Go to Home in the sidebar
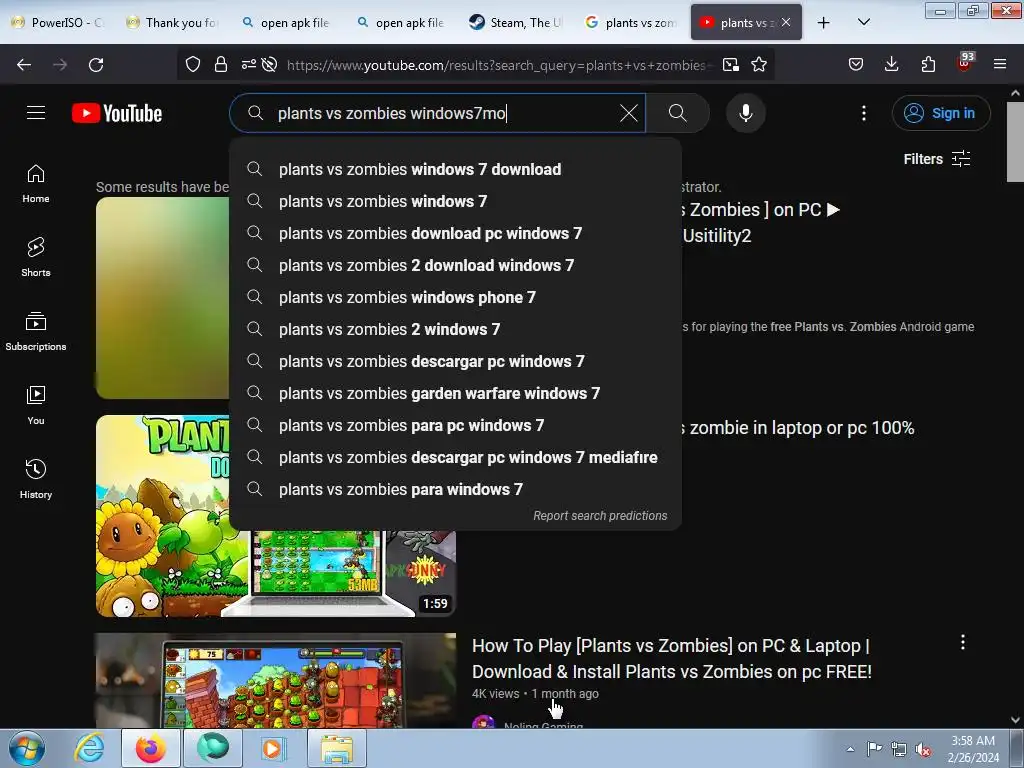This screenshot has width=1024, height=768. tap(36, 184)
